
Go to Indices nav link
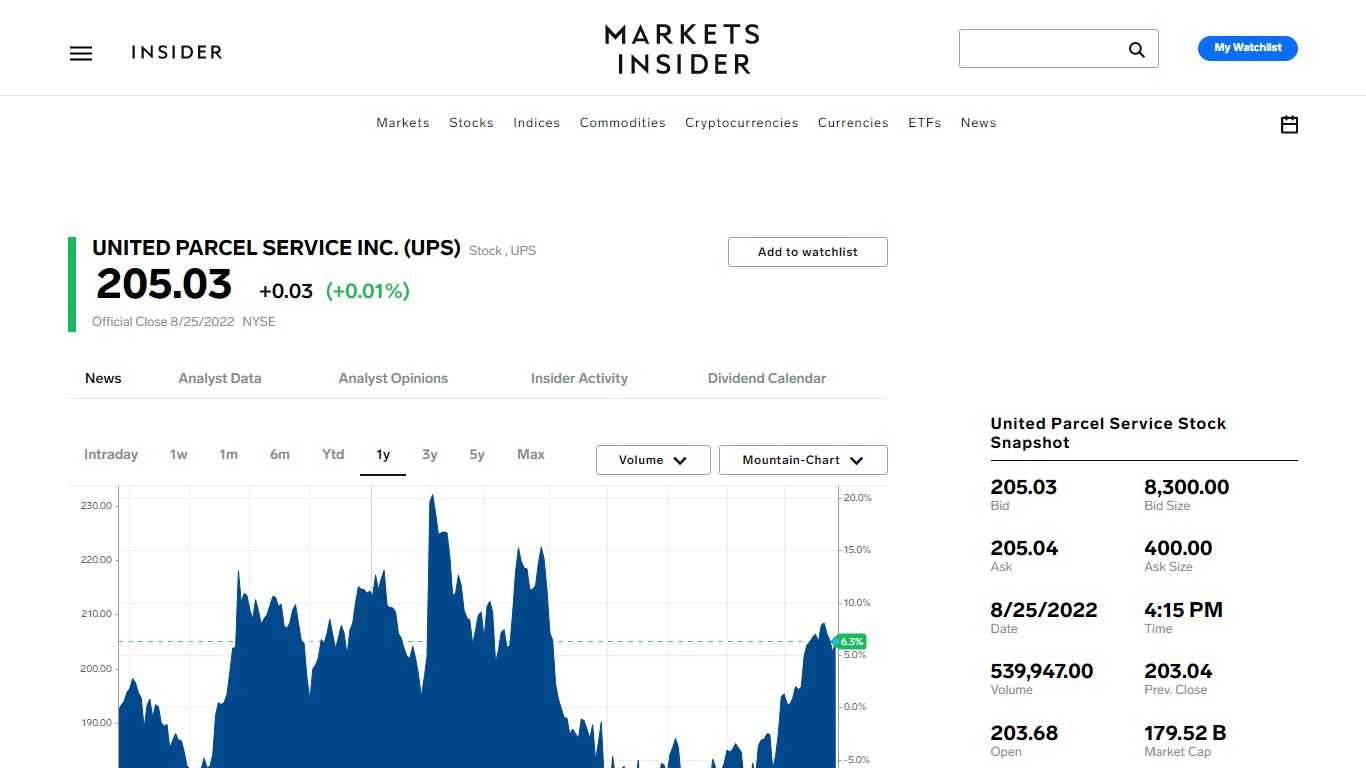coord(537,123)
